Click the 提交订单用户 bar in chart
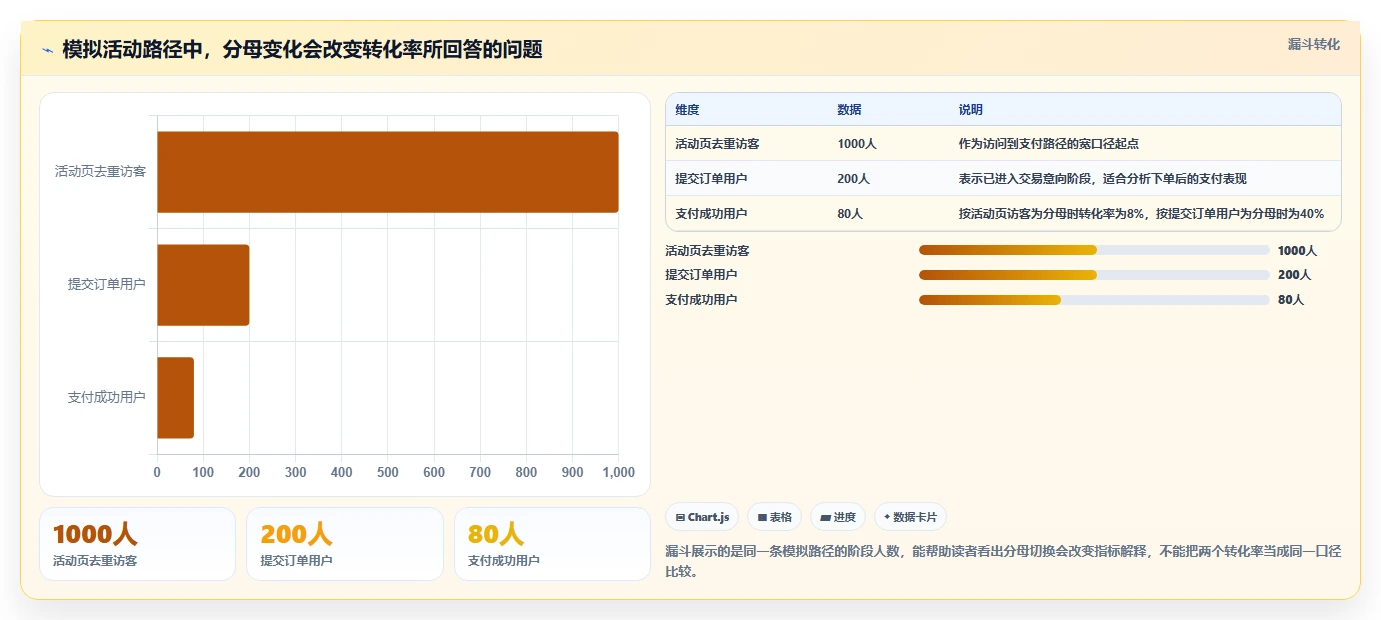 203,285
